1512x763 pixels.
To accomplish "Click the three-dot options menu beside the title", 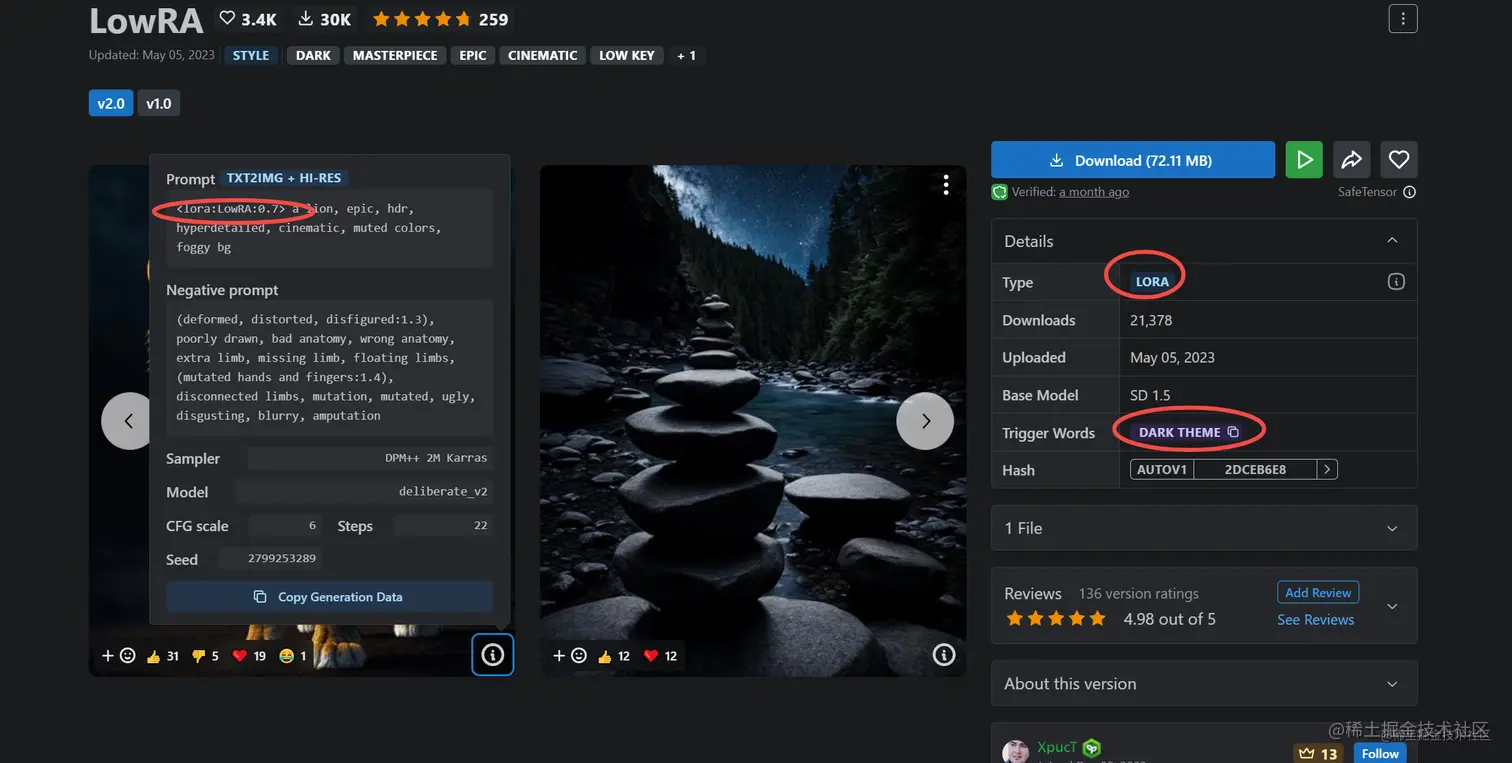I will [1403, 18].
